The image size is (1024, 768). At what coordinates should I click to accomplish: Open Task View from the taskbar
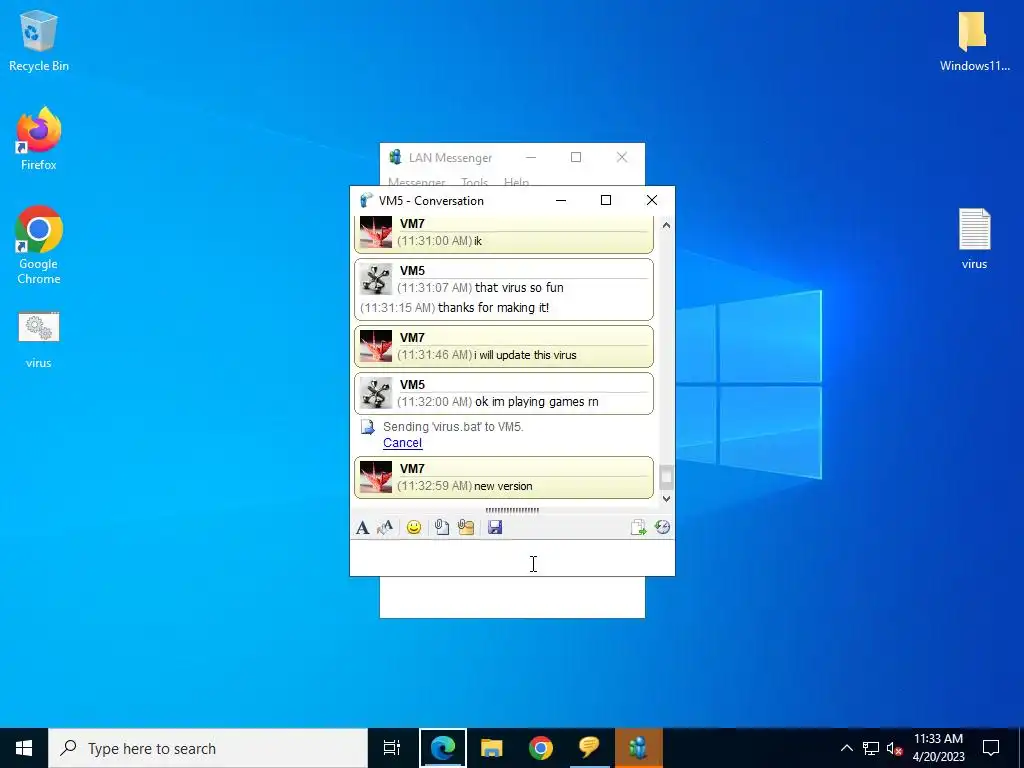[392, 748]
